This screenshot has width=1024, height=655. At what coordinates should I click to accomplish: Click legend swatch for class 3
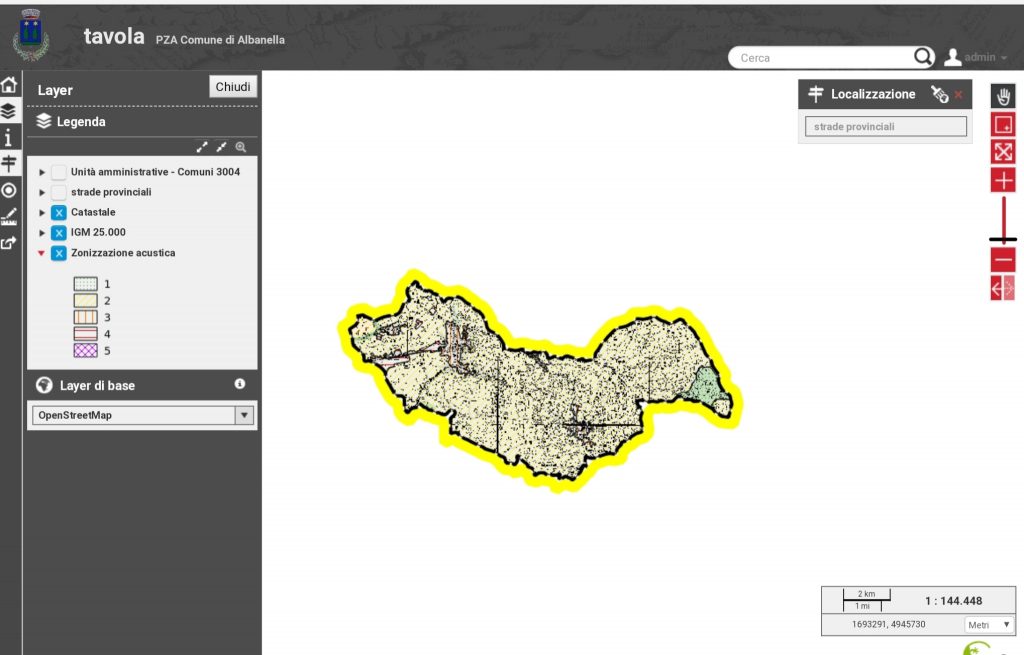(86, 317)
